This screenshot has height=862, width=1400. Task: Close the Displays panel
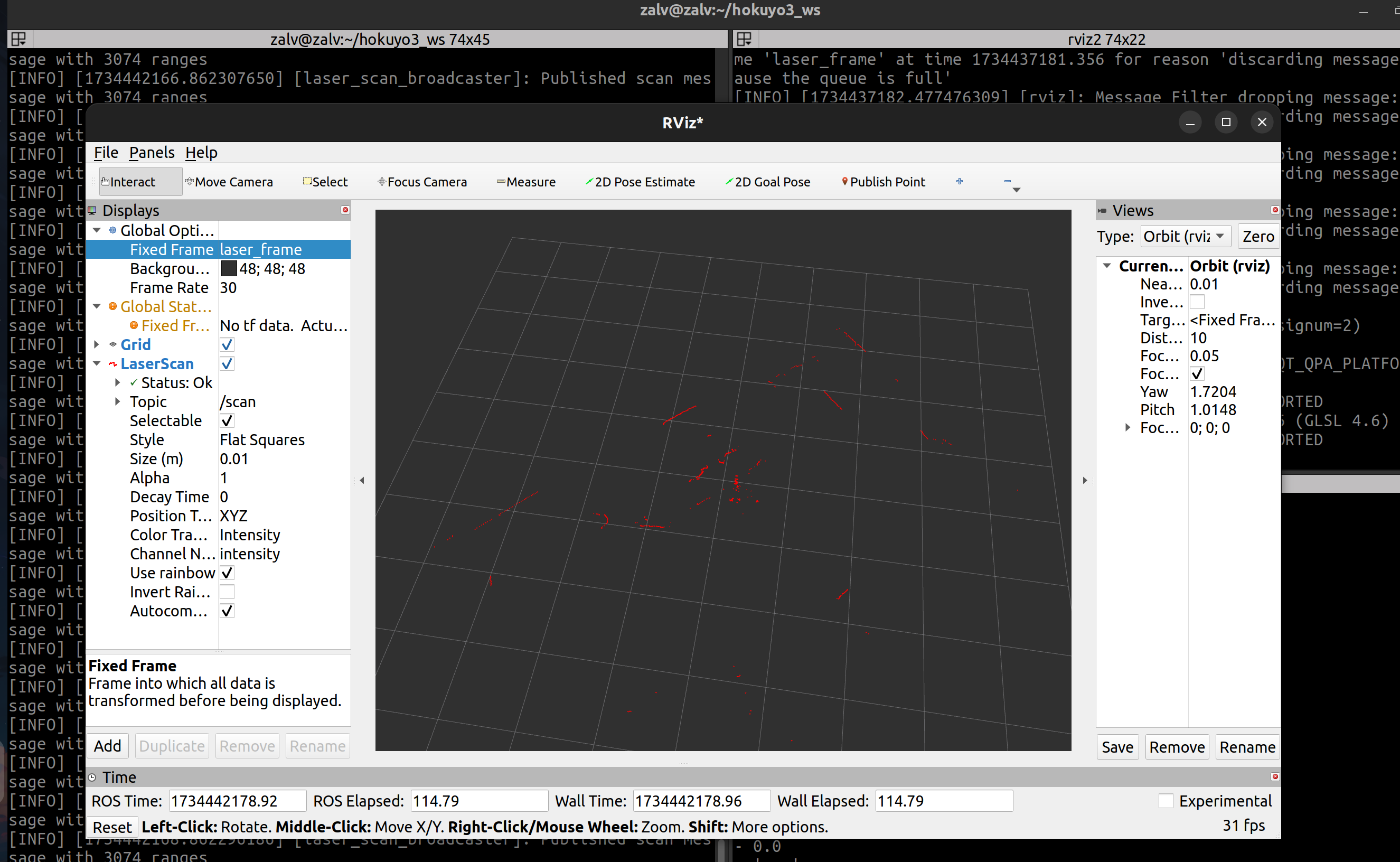coord(345,210)
